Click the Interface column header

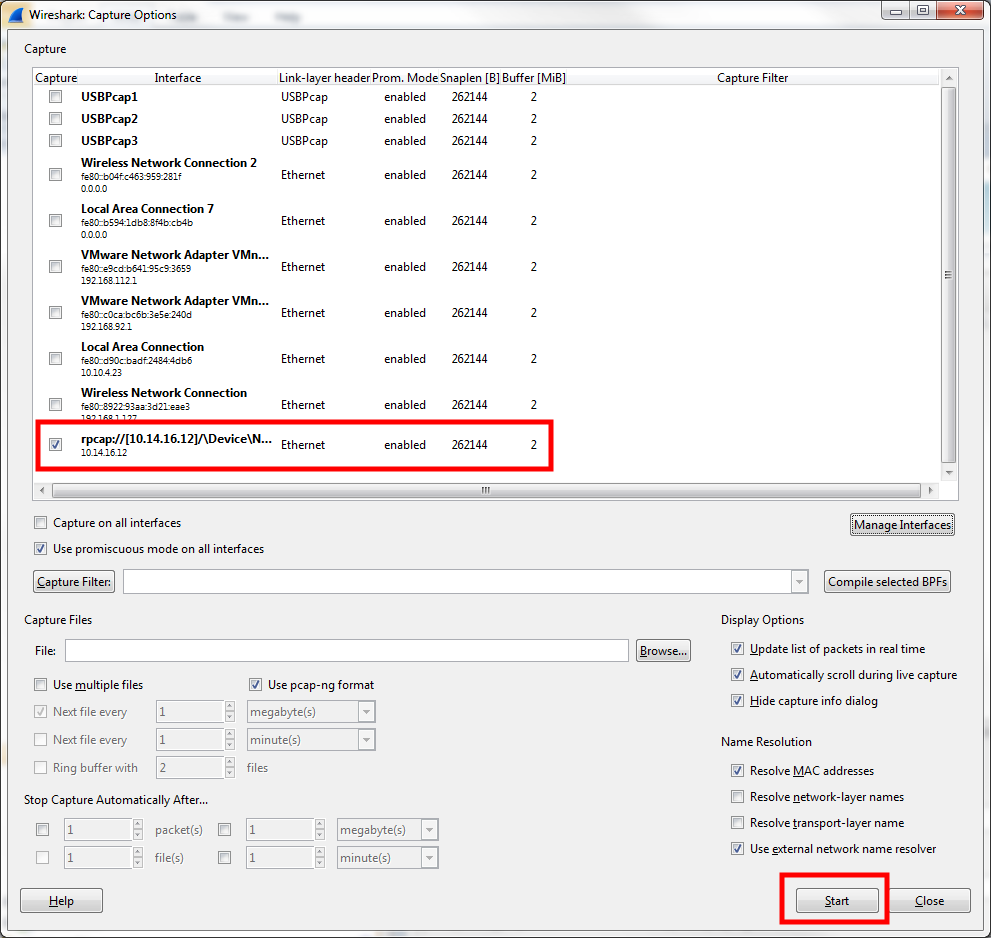[x=178, y=78]
